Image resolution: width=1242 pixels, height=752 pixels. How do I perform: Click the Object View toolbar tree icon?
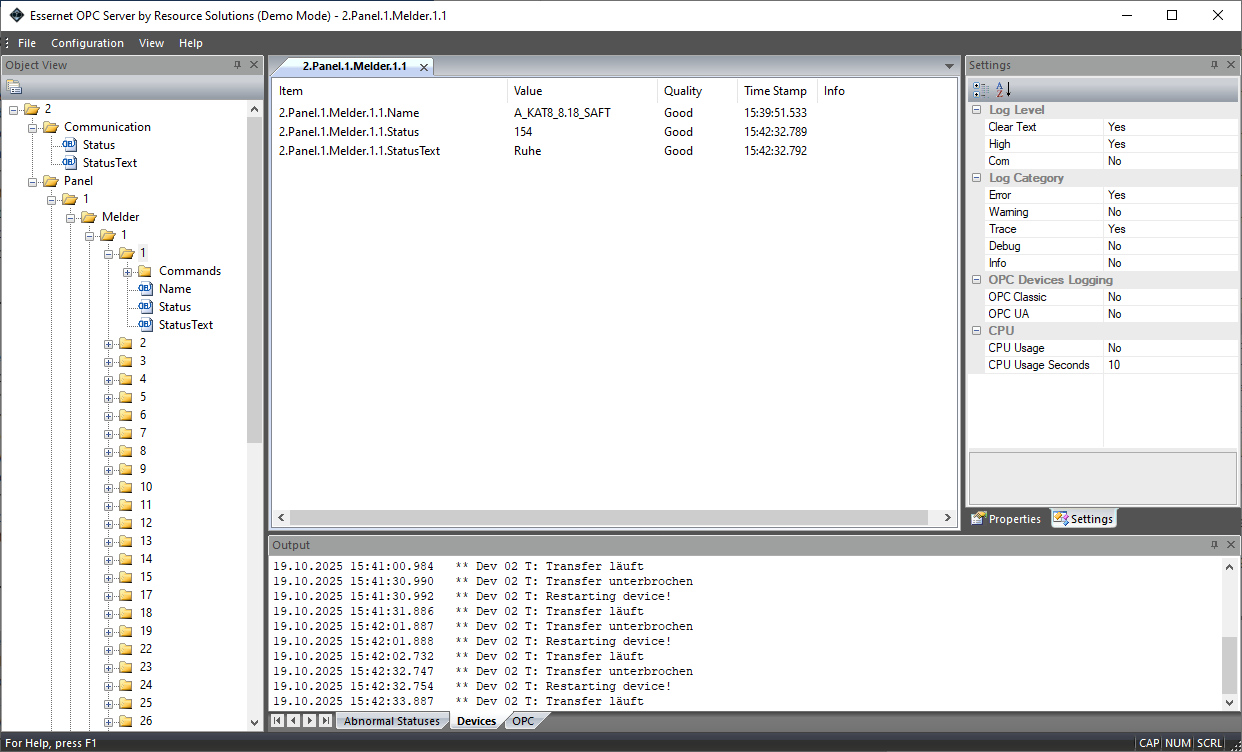[x=14, y=87]
